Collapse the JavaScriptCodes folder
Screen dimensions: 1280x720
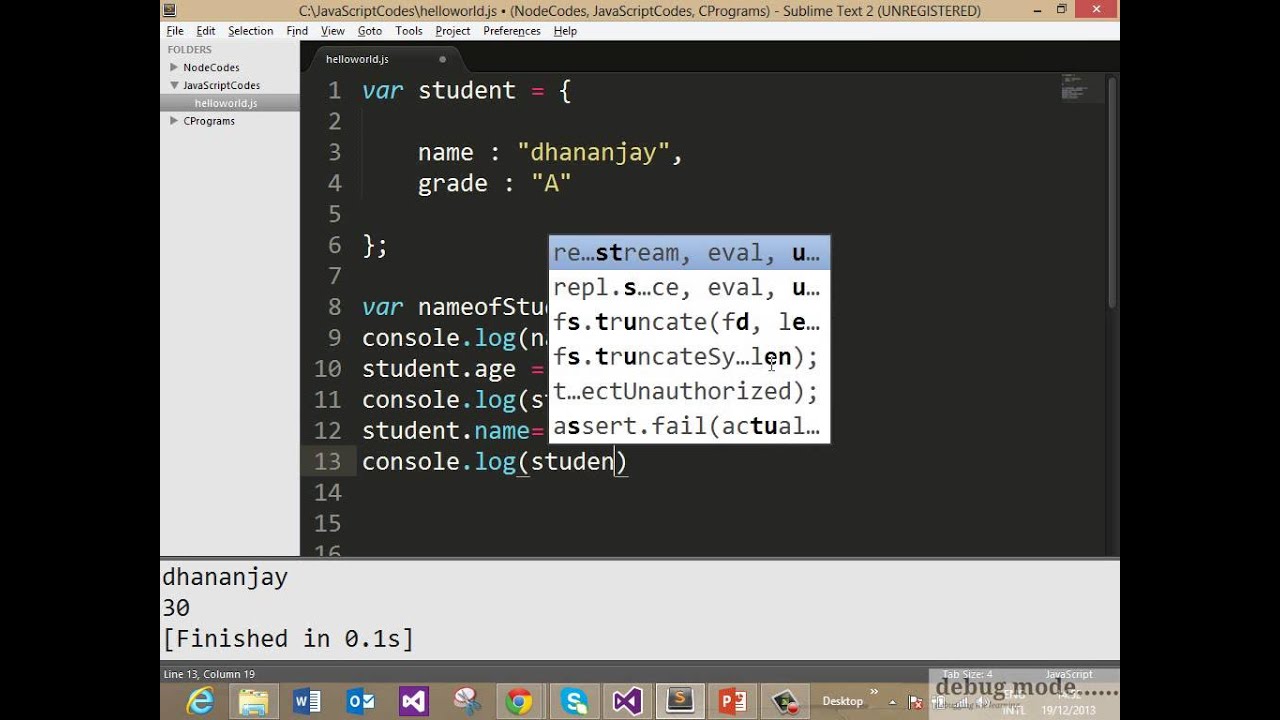174,85
